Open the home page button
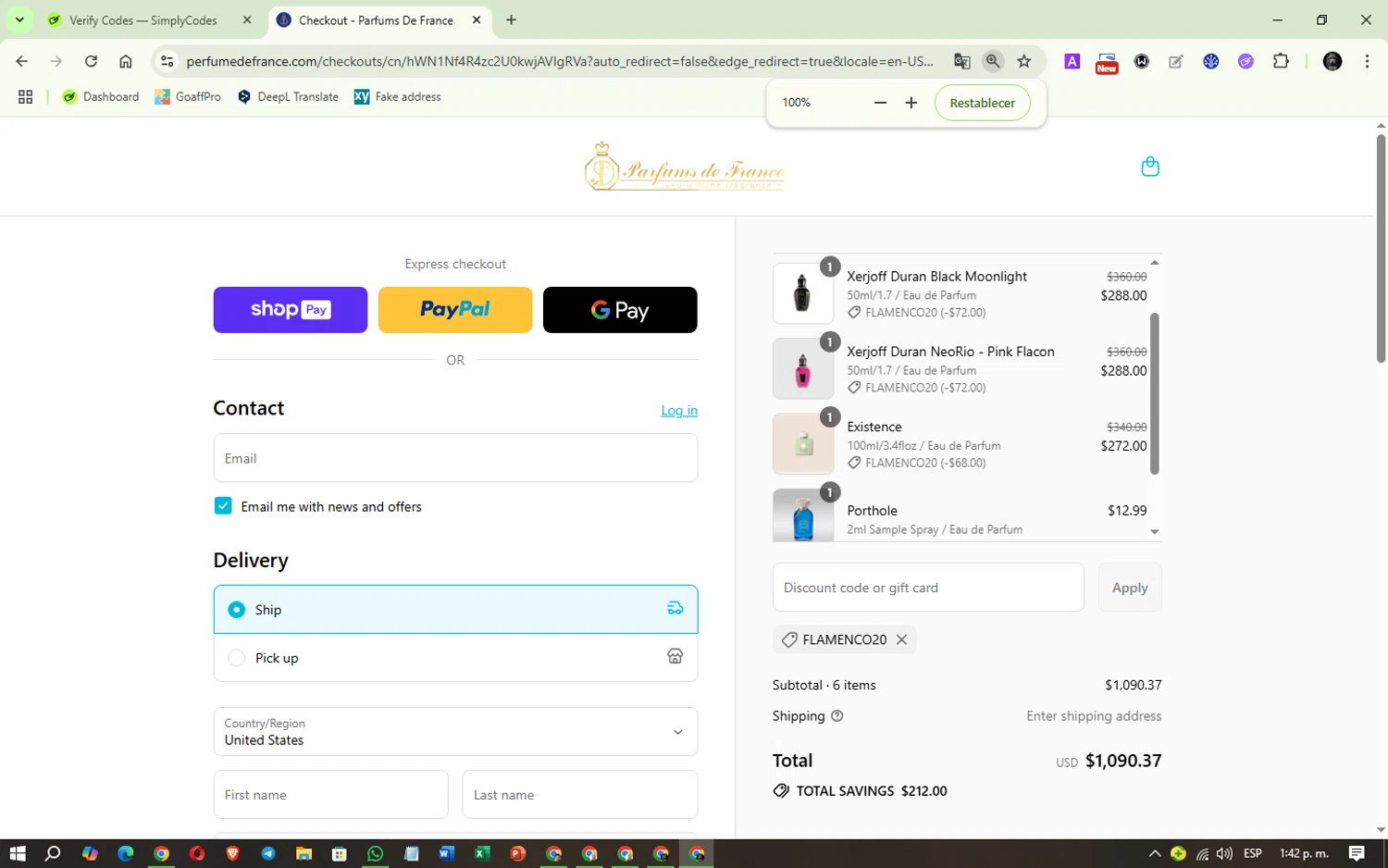This screenshot has width=1388, height=868. (126, 61)
